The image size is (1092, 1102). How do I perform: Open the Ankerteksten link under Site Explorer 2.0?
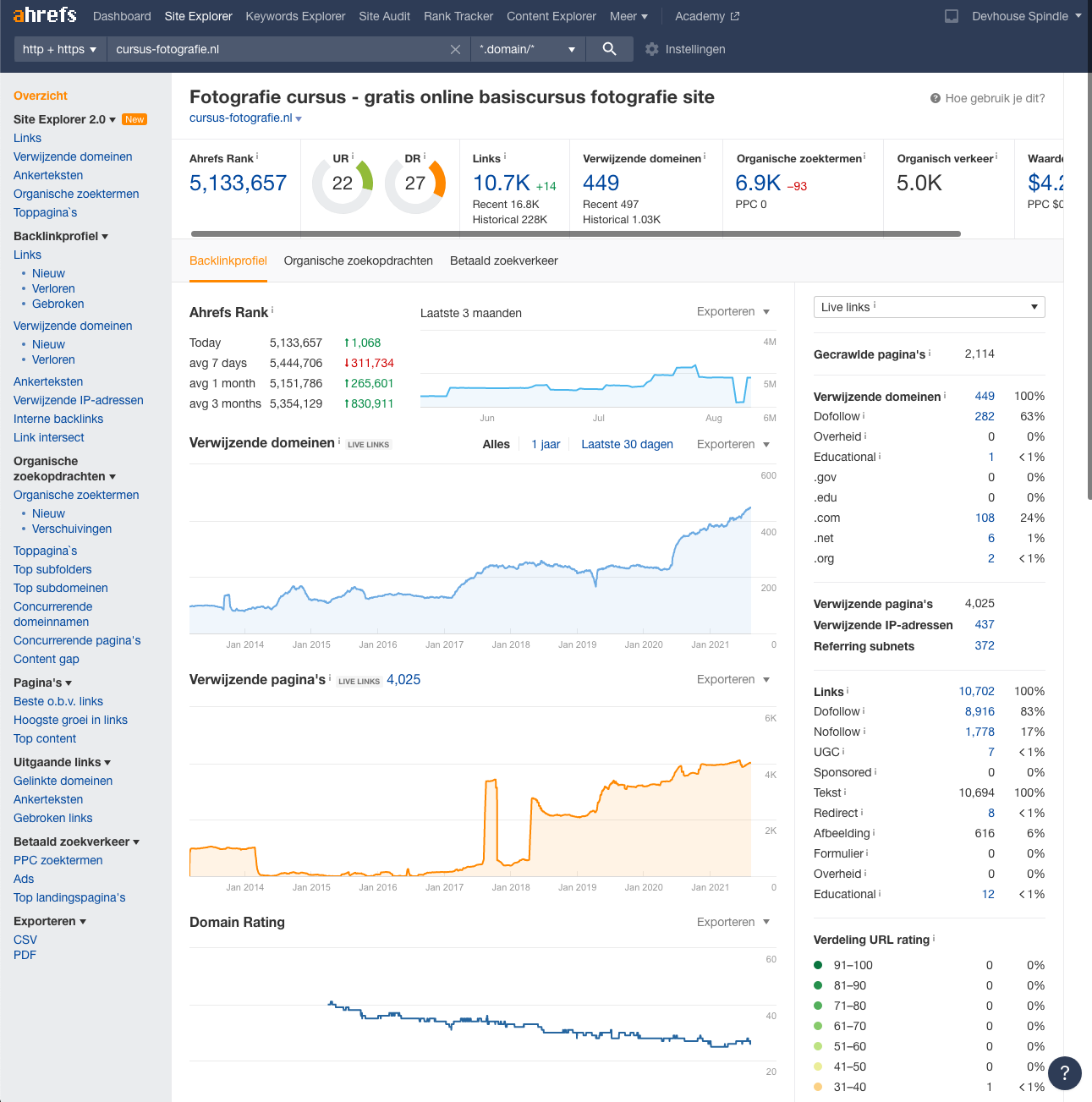click(x=48, y=175)
